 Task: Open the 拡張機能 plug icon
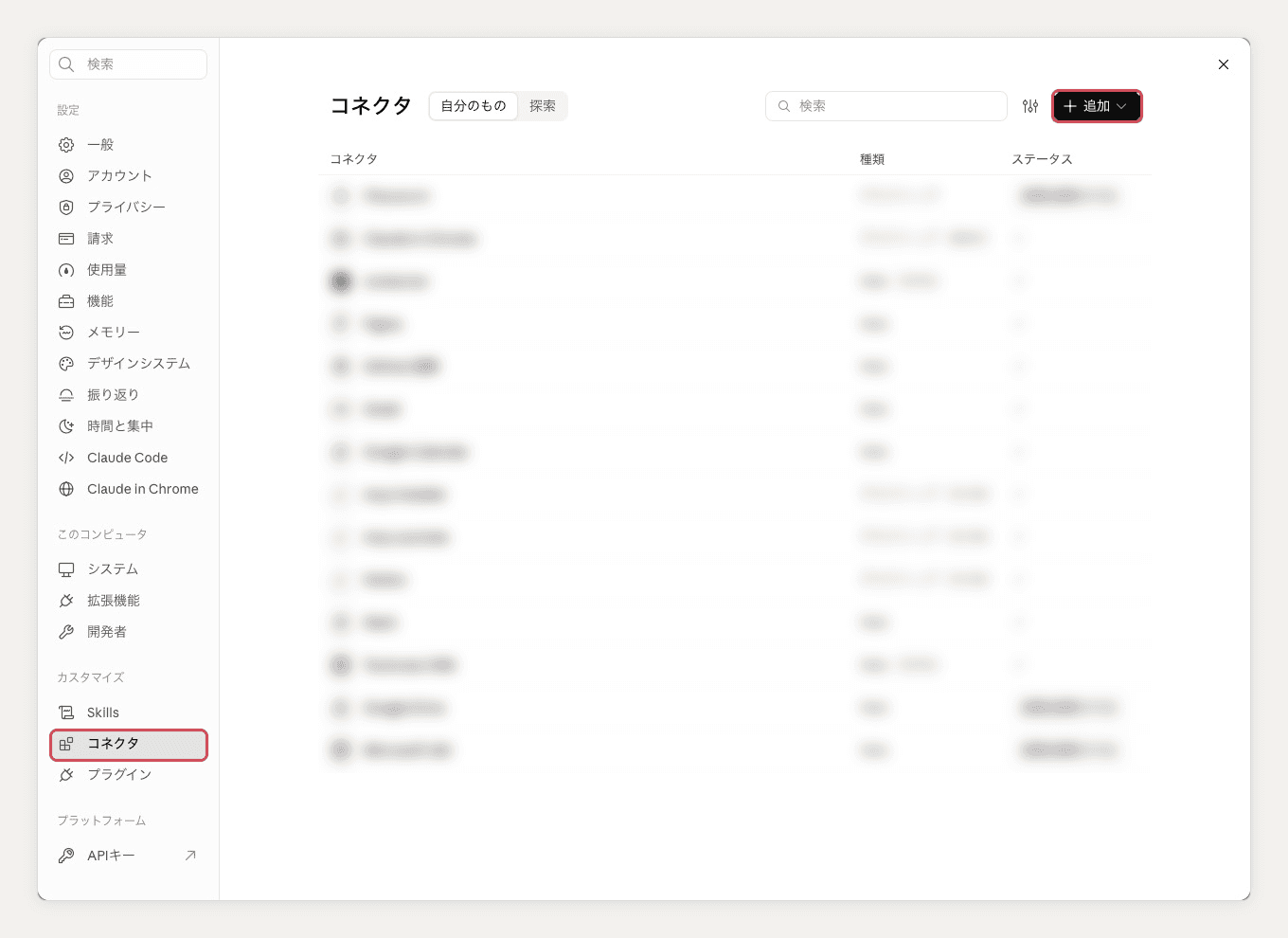(66, 601)
